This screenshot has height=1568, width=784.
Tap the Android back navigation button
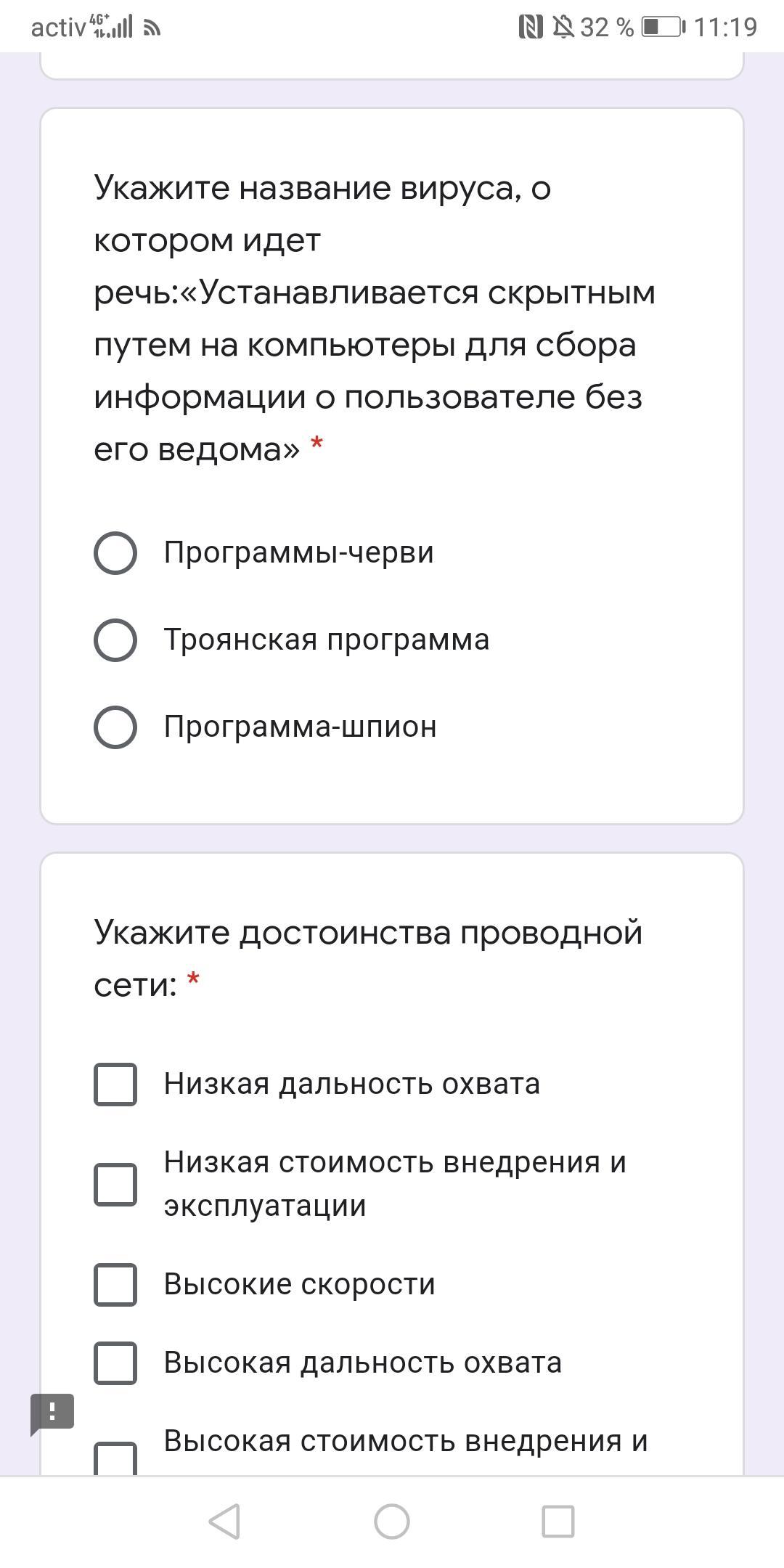224,1521
